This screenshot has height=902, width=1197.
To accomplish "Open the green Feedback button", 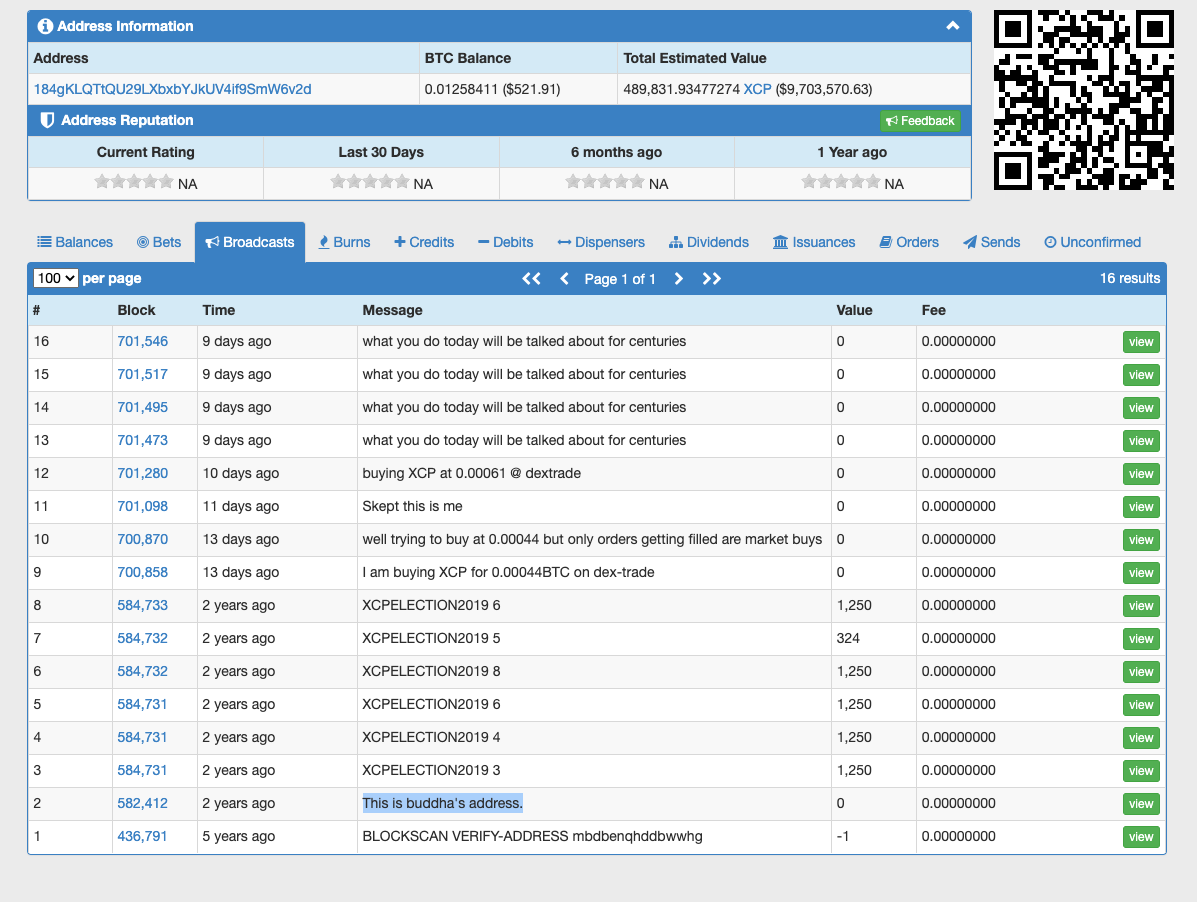I will pos(920,121).
